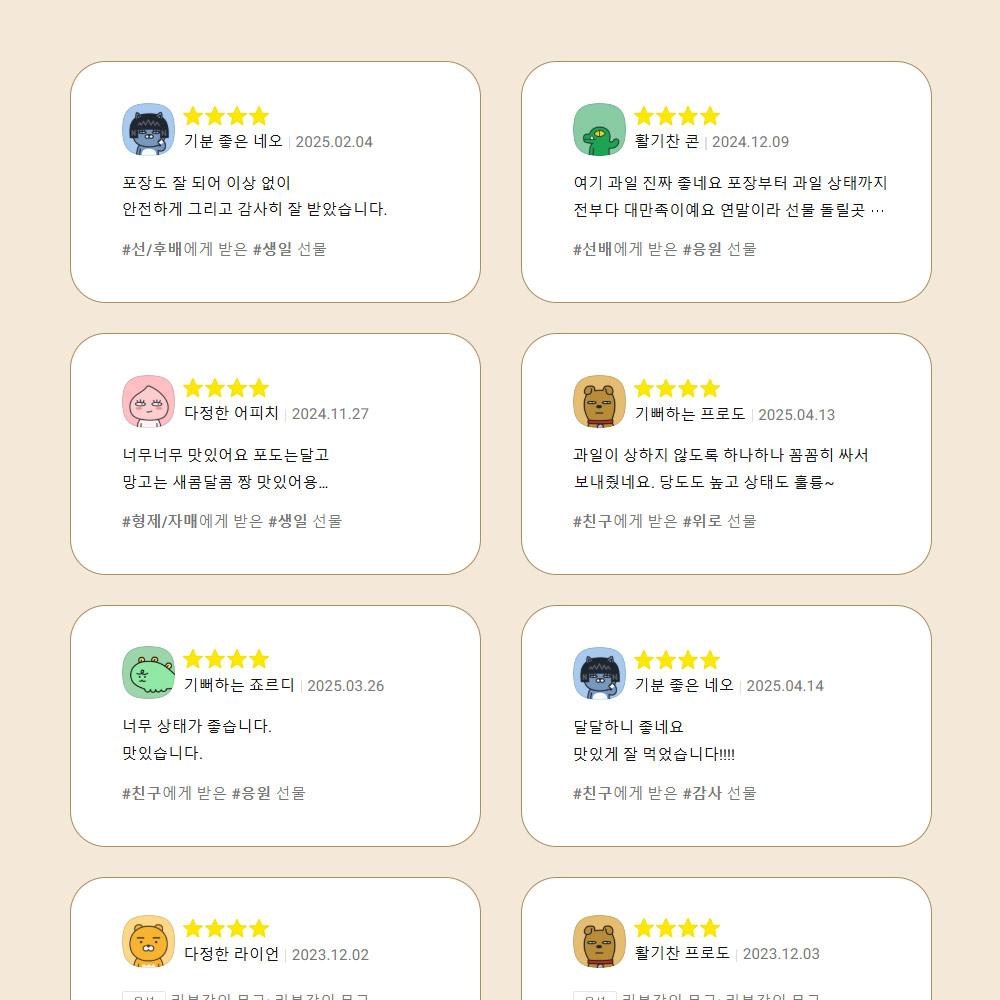1000x1000 pixels.
Task: Open the #형제/자매 hashtag
Action: pyautogui.click(x=160, y=521)
